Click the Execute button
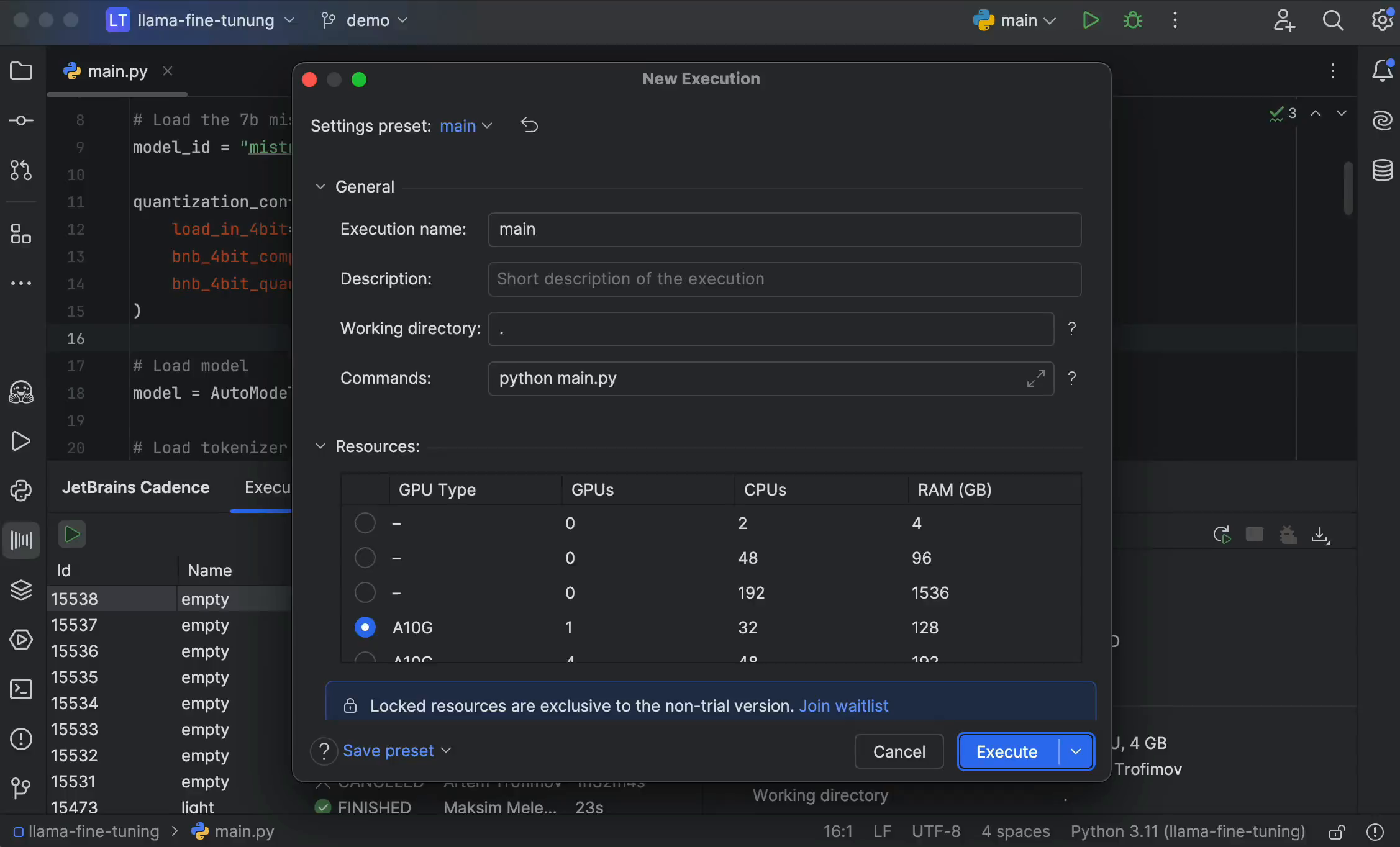Image resolution: width=1400 pixels, height=847 pixels. tap(1007, 751)
